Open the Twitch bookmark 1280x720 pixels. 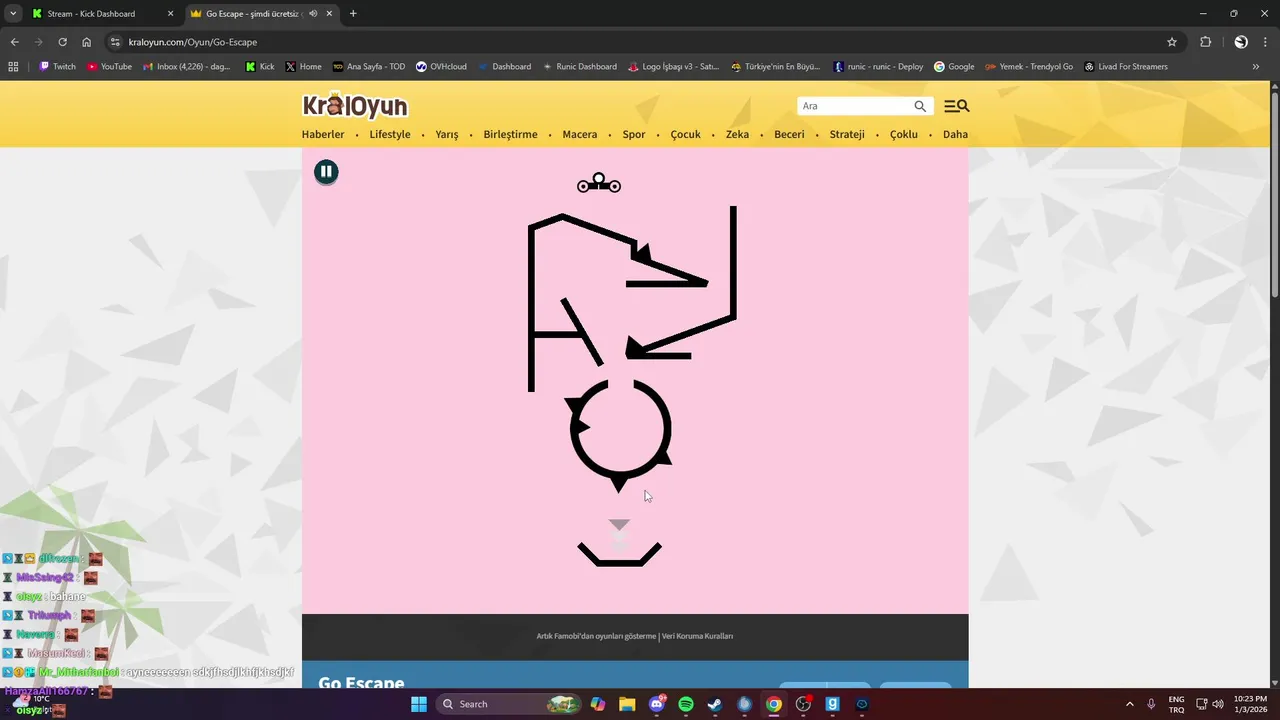click(x=57, y=66)
